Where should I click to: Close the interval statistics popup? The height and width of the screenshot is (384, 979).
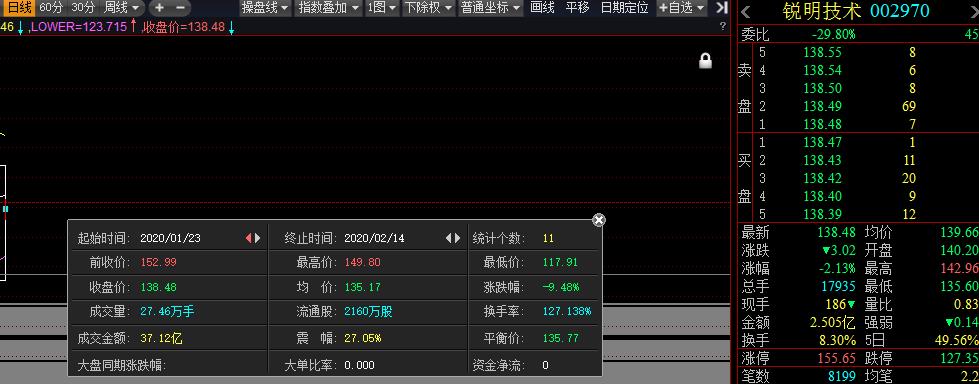[x=599, y=220]
